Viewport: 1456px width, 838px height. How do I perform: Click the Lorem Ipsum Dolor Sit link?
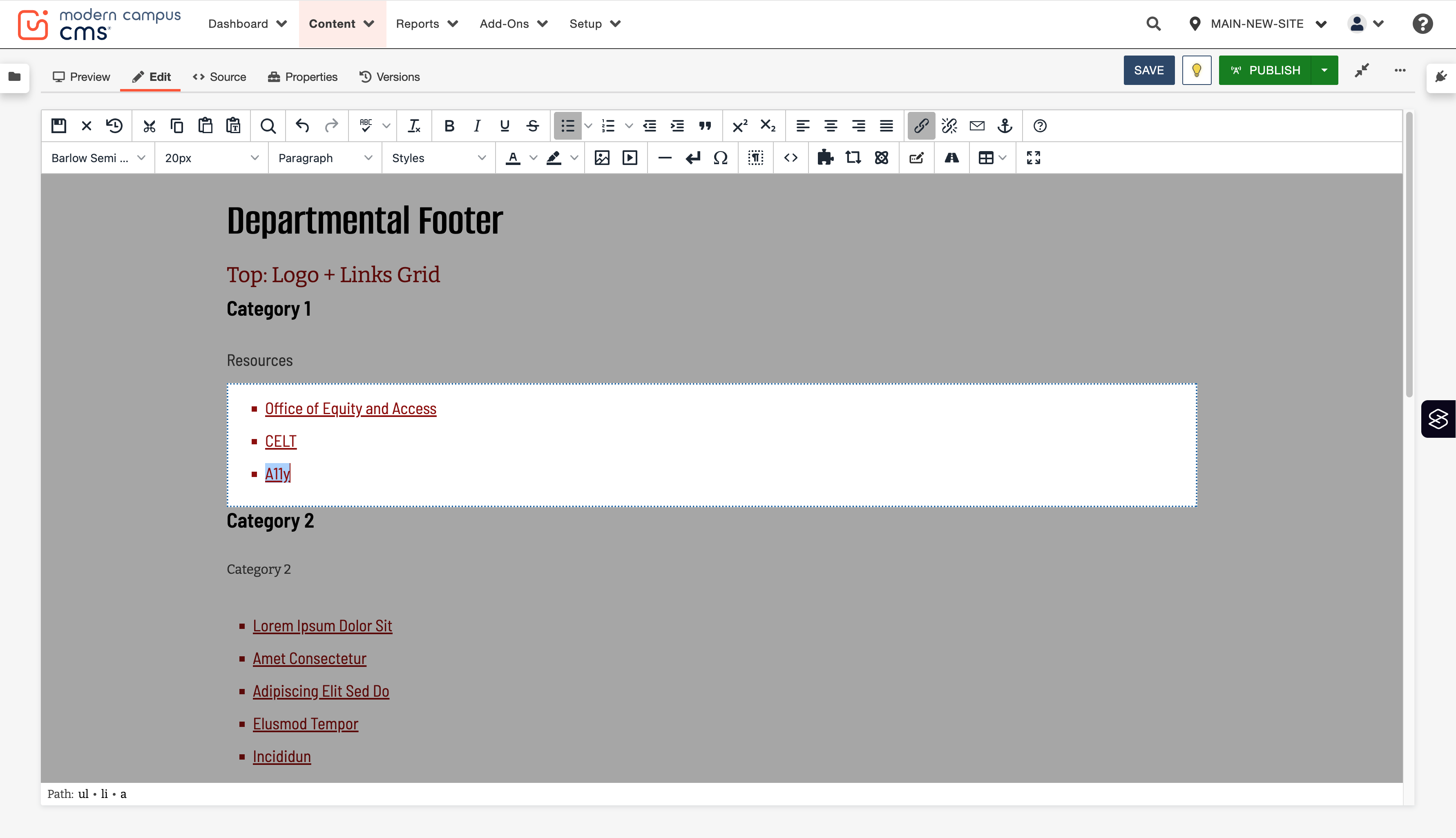322,626
